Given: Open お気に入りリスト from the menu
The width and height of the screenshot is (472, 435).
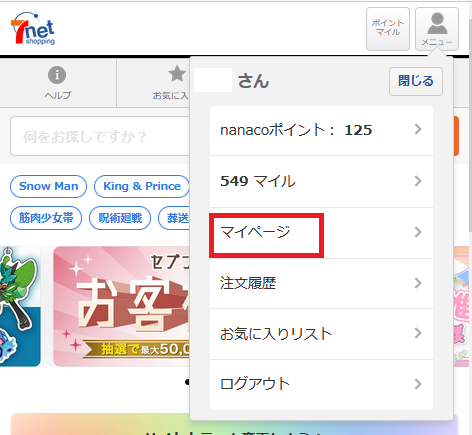Looking at the screenshot, I should coord(321,334).
